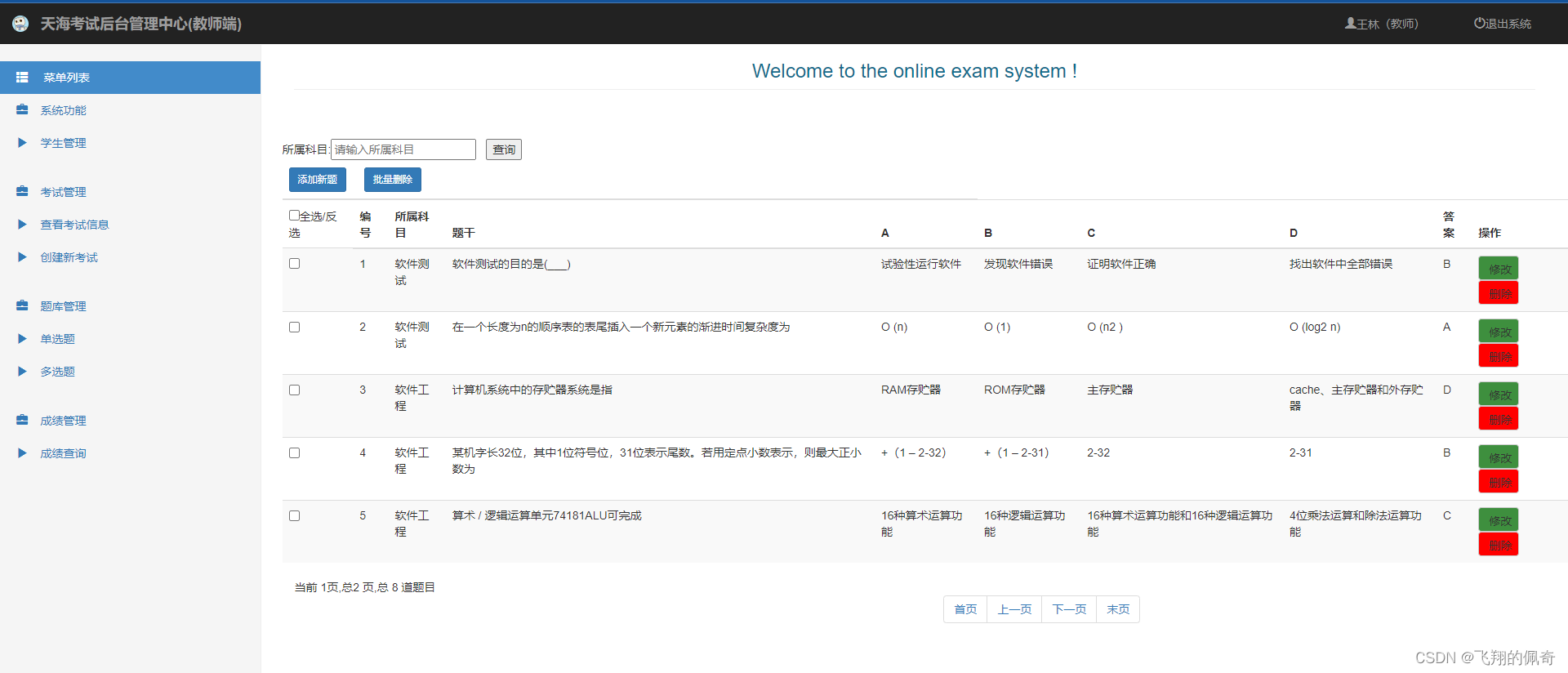
Task: Click green 修改 button for question 1
Action: coord(1499,269)
